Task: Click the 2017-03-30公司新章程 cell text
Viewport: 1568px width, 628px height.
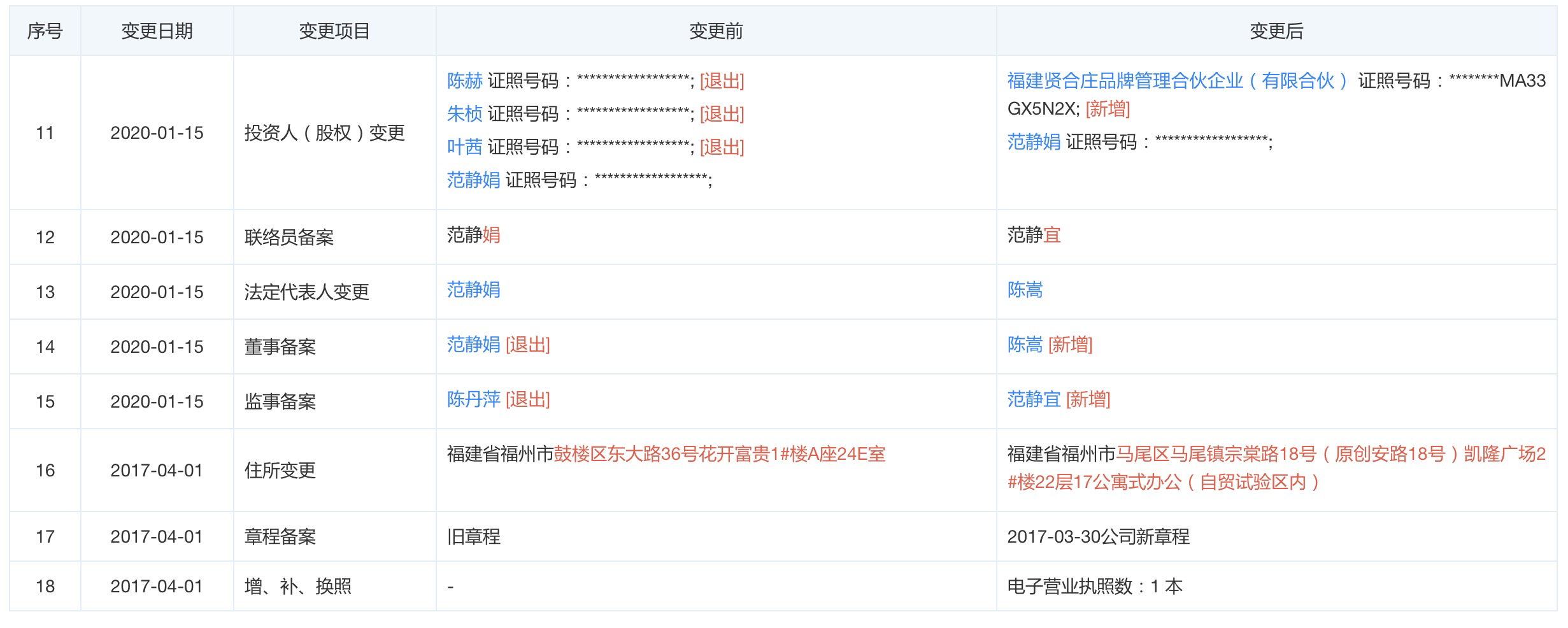Action: (1098, 537)
